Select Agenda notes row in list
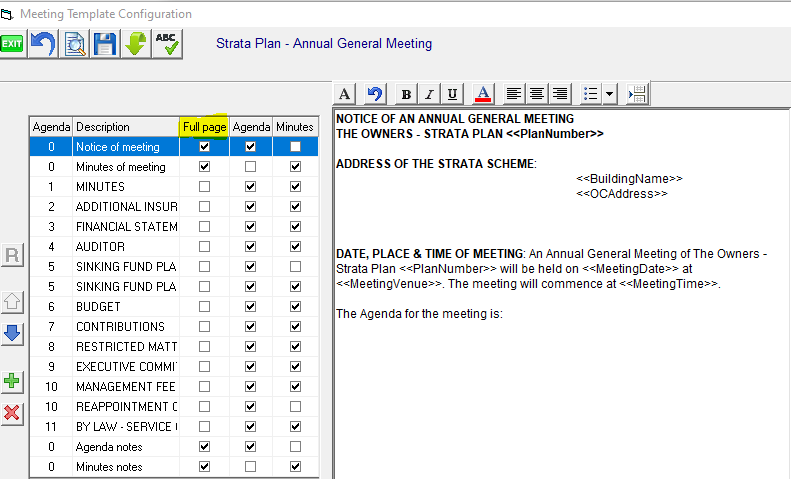The width and height of the screenshot is (791, 479). point(174,447)
